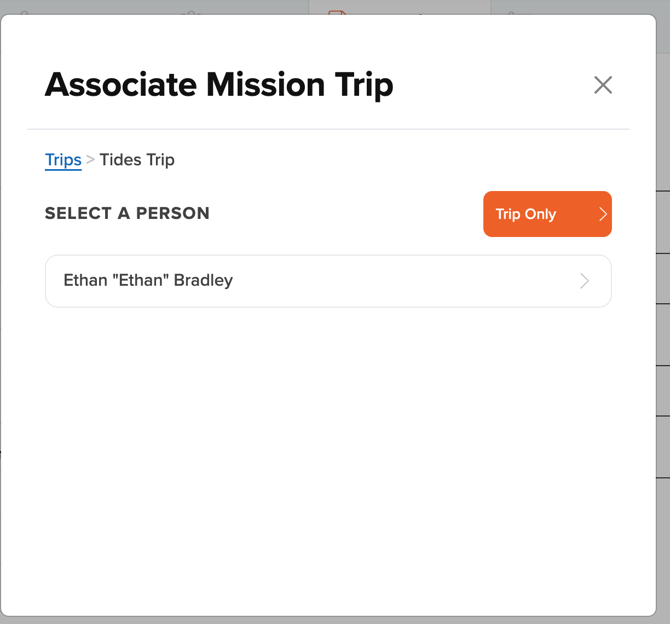Image resolution: width=670 pixels, height=624 pixels.
Task: Click the divider line under the title
Action: [x=328, y=129]
